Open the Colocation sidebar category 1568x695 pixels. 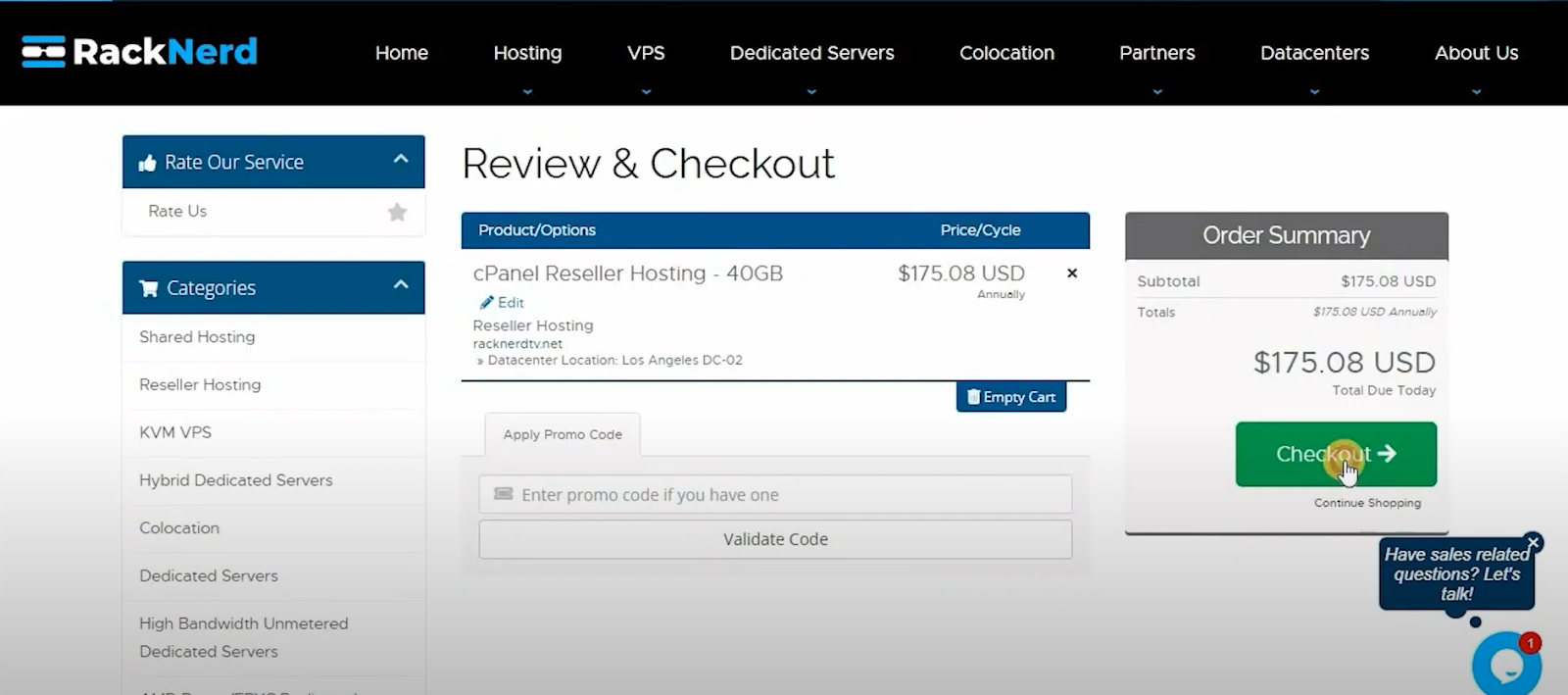click(x=179, y=528)
